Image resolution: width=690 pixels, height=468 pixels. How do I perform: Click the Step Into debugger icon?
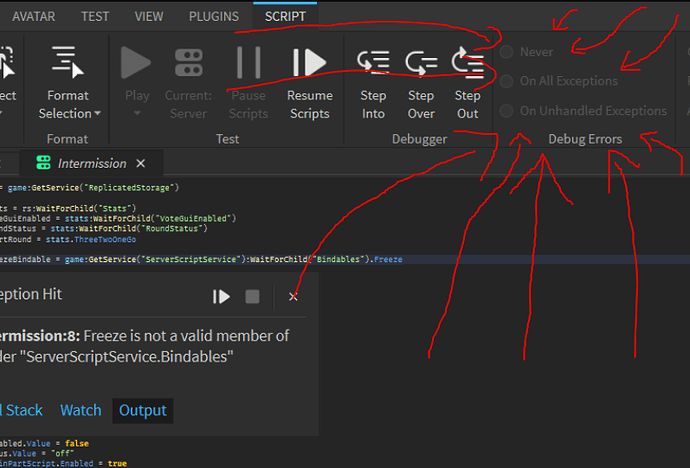[x=373, y=62]
